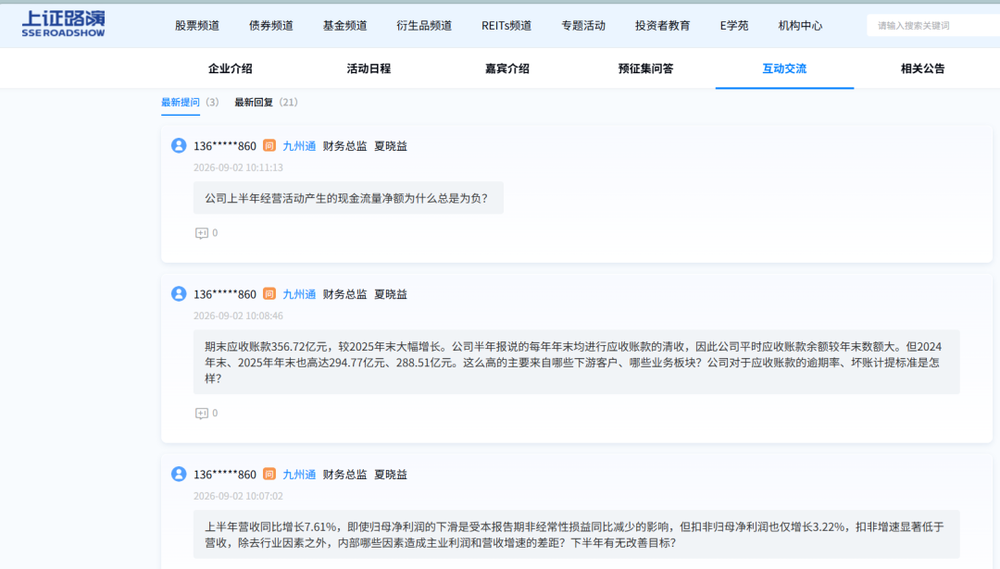
Task: Switch to the 企业介绍 tab
Action: point(230,68)
